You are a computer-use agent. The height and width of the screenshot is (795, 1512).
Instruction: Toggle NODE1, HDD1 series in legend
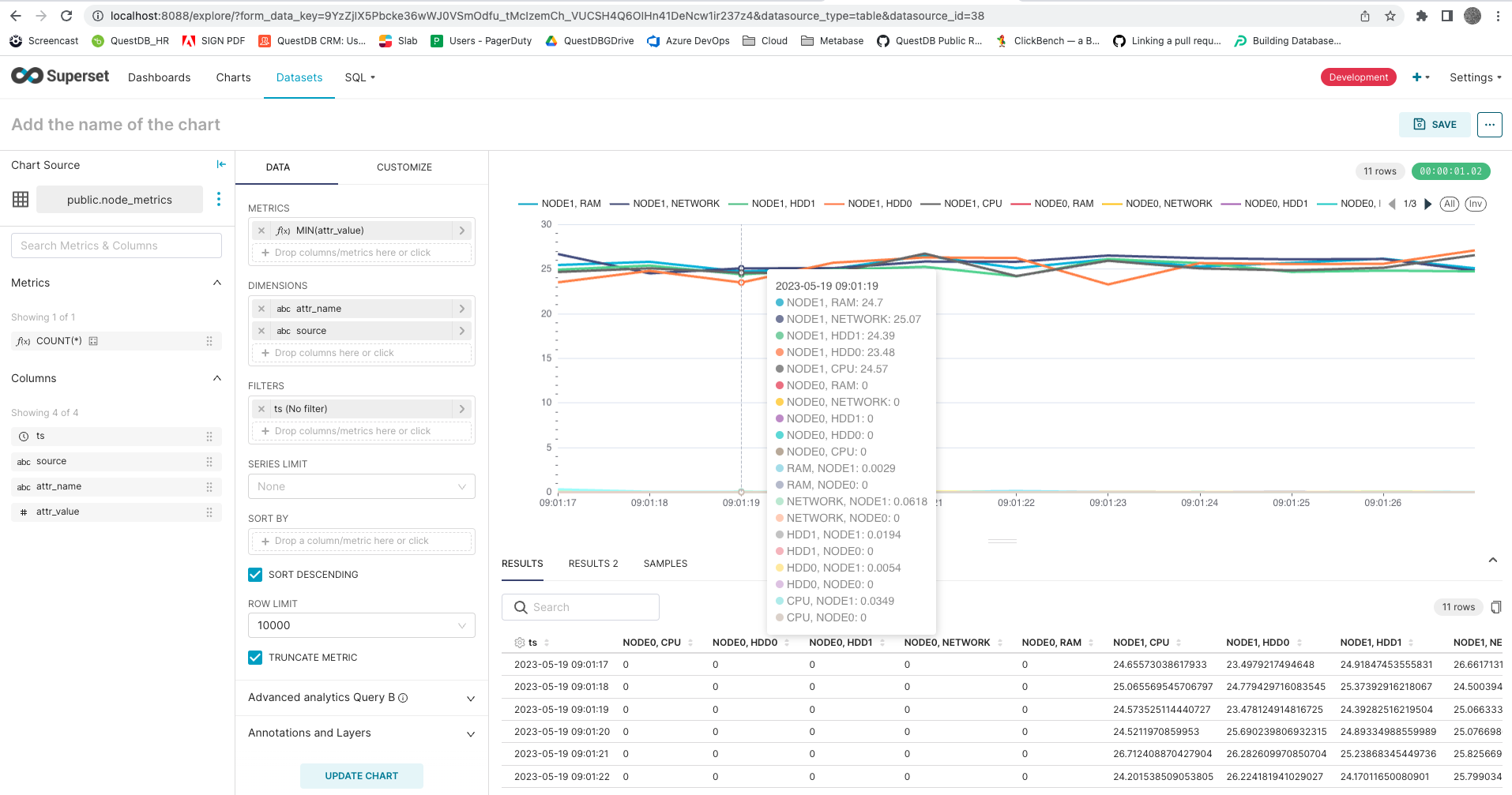771,204
